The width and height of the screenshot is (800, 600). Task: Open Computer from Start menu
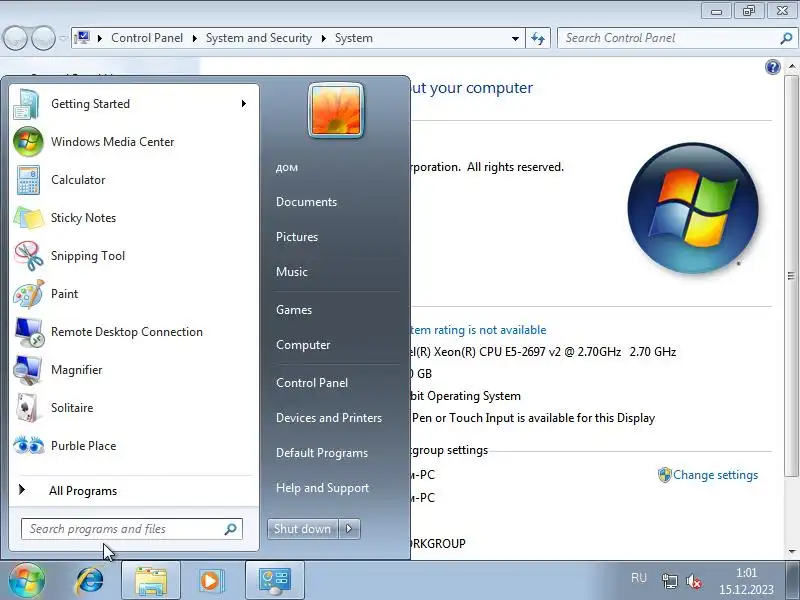[303, 345]
